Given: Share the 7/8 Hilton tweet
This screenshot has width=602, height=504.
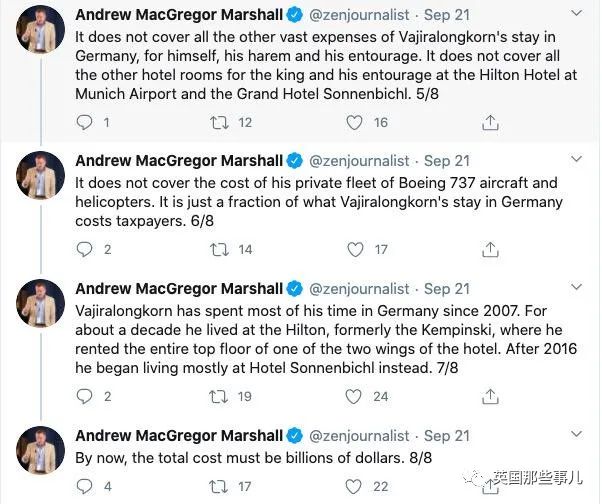Looking at the screenshot, I should pos(490,396).
